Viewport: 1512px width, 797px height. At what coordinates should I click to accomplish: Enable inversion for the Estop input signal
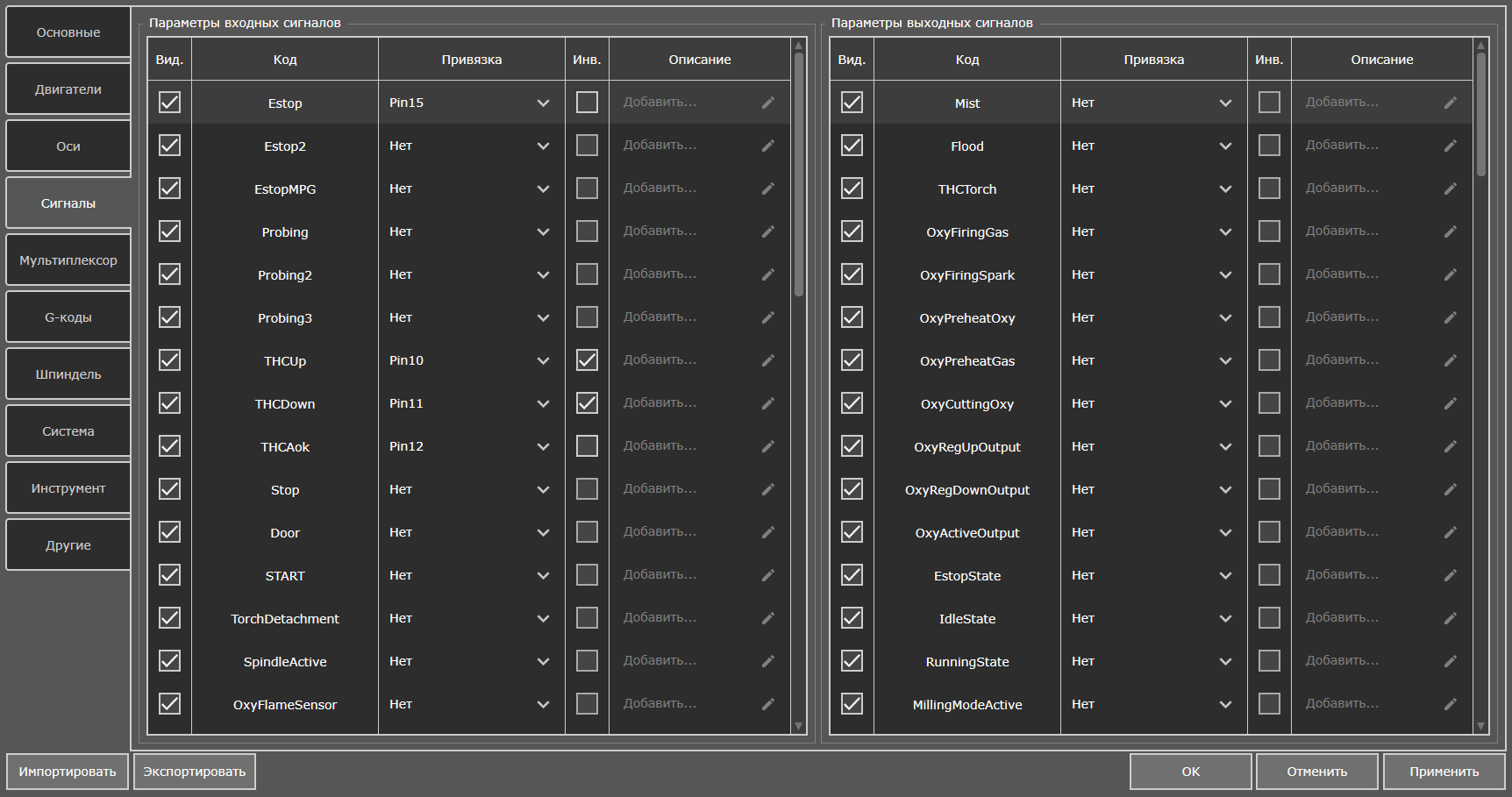pyautogui.click(x=587, y=103)
